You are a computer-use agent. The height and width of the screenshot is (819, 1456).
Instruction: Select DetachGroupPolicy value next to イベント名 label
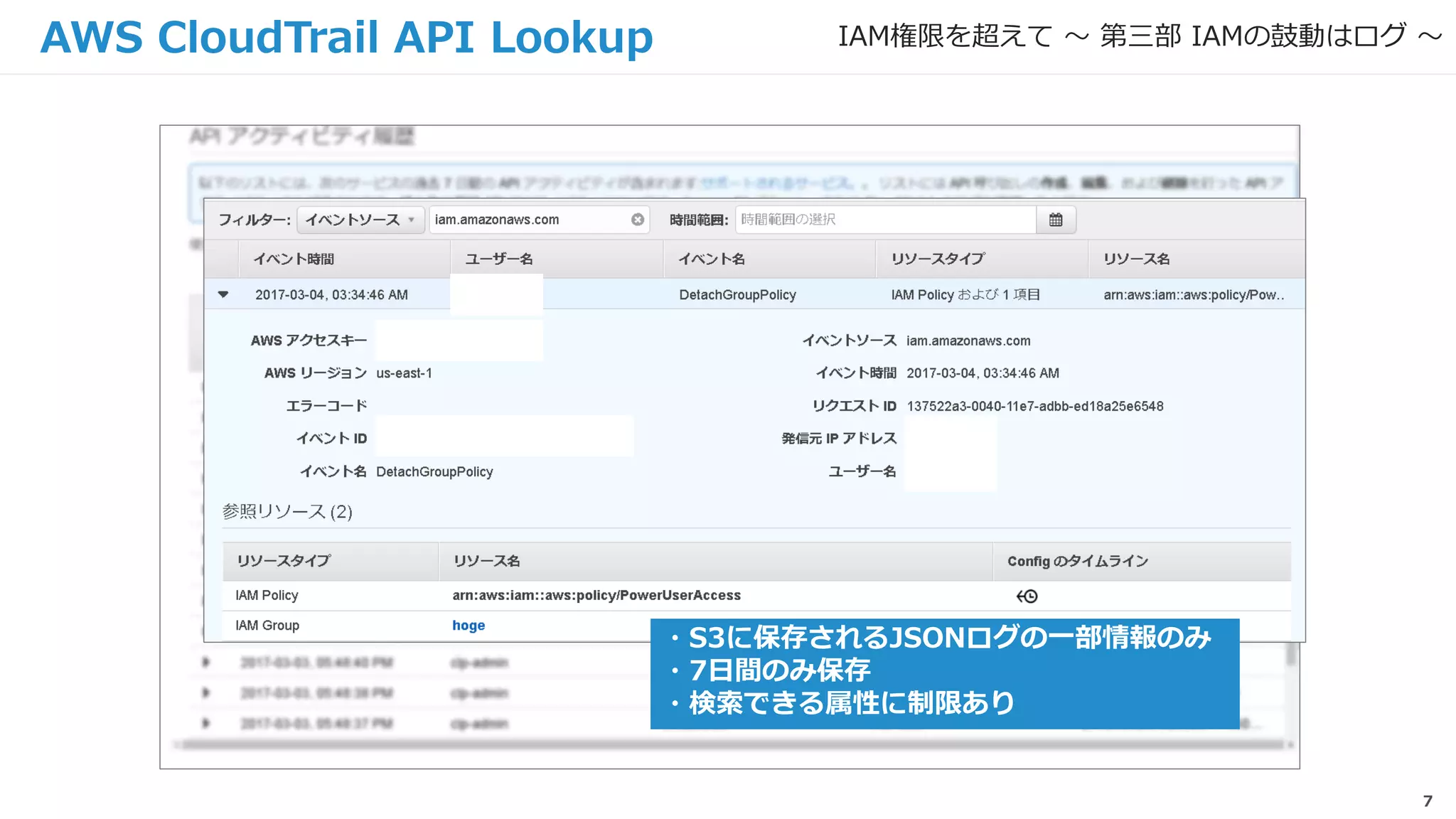click(434, 472)
